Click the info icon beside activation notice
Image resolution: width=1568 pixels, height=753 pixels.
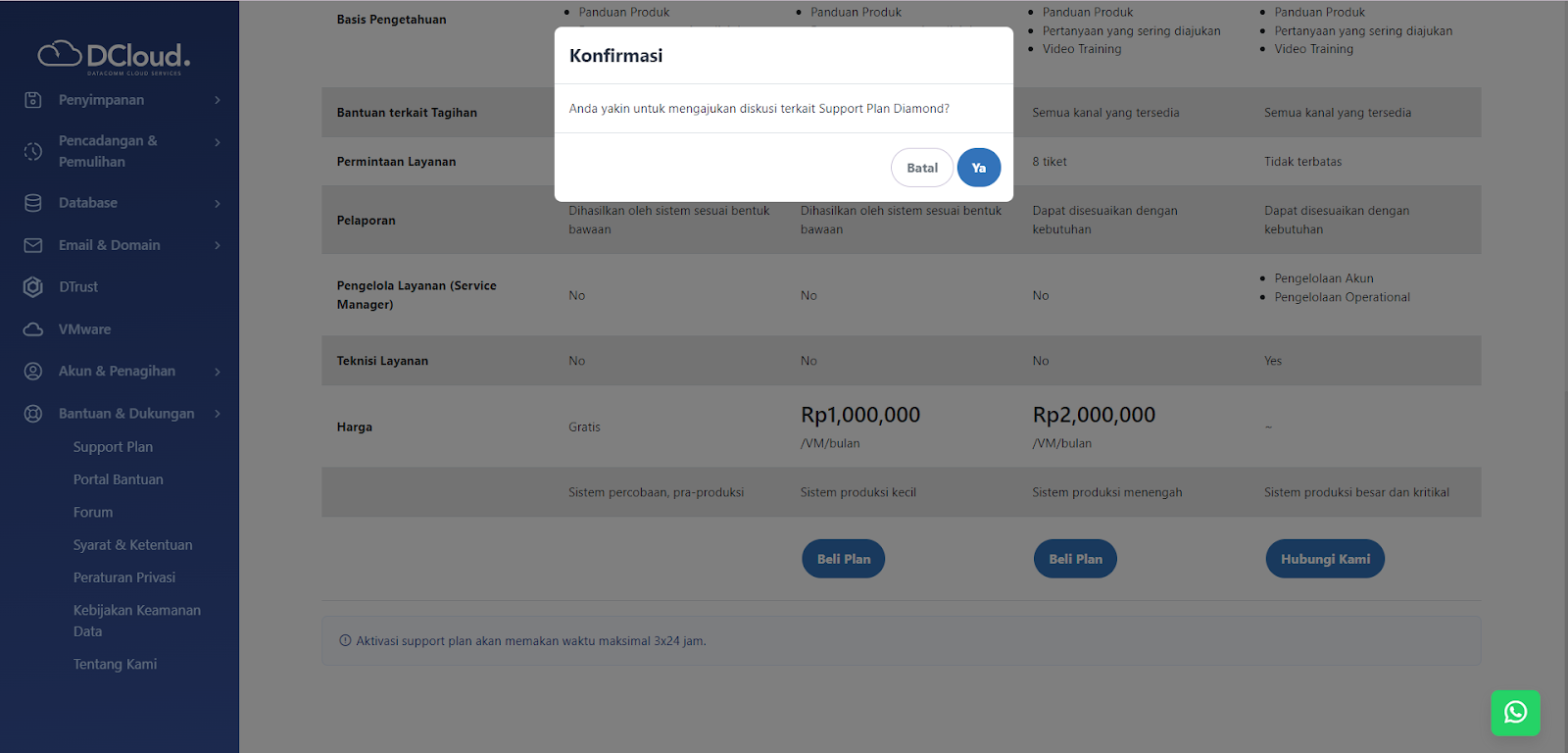(344, 639)
